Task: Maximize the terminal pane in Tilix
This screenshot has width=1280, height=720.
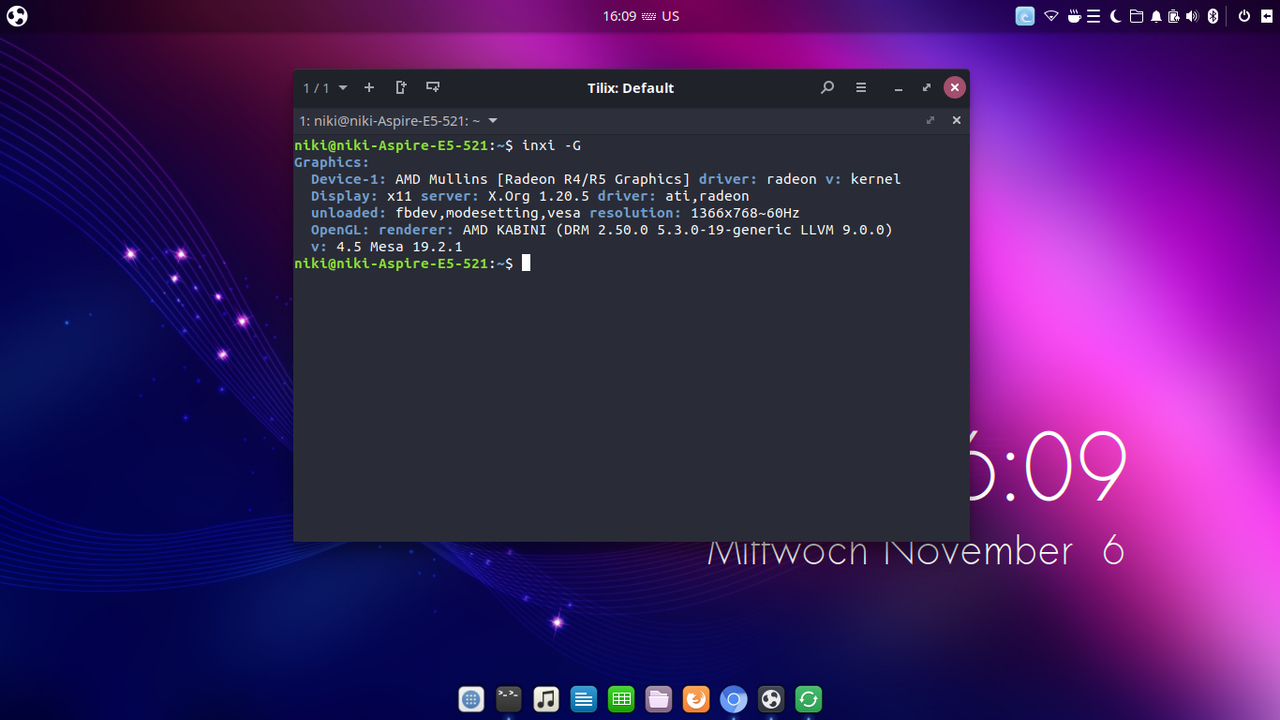Action: click(x=931, y=120)
